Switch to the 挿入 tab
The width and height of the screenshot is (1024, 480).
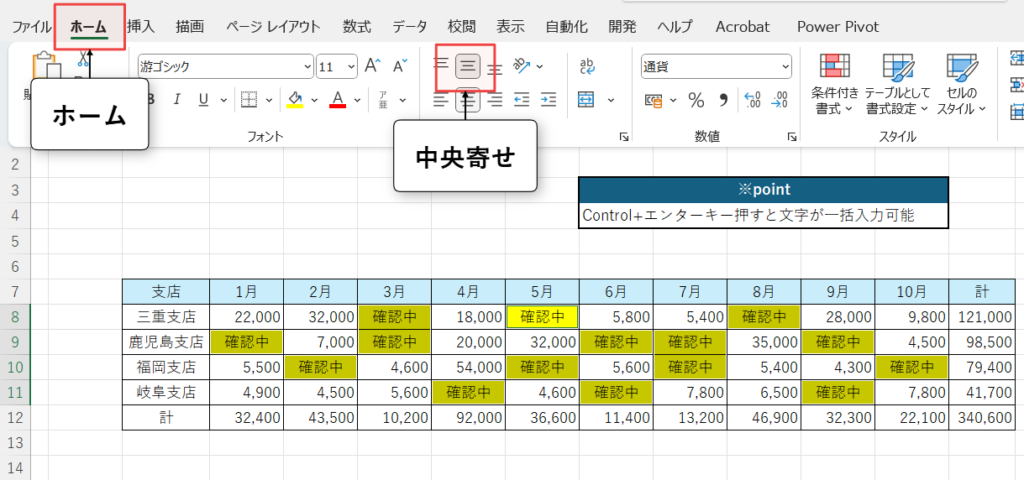141,26
